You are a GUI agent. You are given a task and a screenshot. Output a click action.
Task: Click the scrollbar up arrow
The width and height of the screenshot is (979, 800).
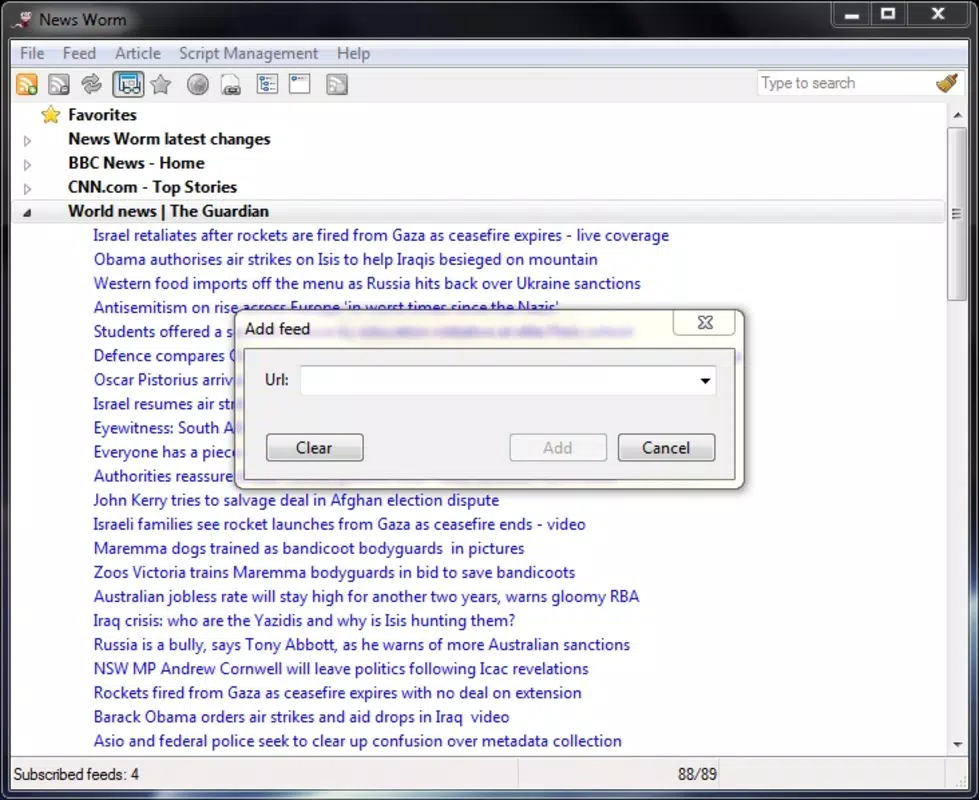pos(957,115)
